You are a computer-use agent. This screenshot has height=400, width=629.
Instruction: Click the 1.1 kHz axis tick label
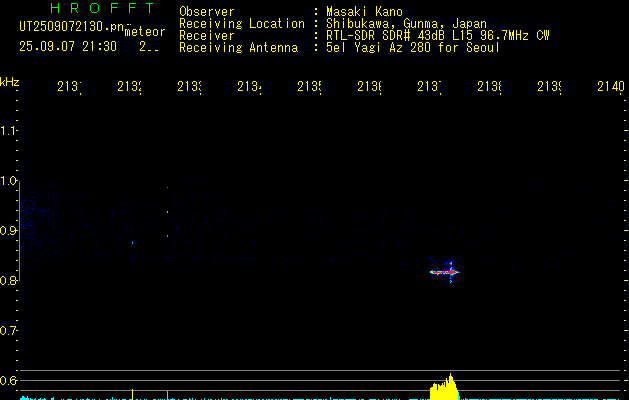(8, 131)
